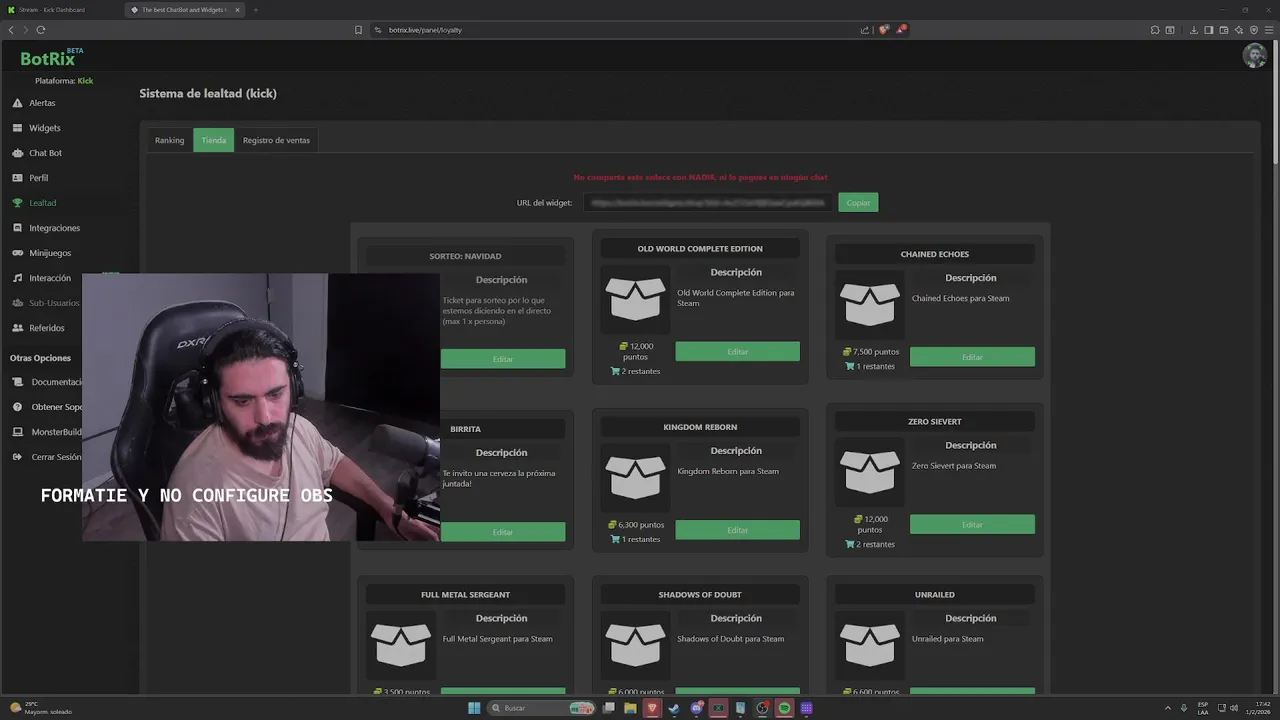The width and height of the screenshot is (1280, 720).
Task: Show hidden system tray icons chevron
Action: coord(1167,708)
